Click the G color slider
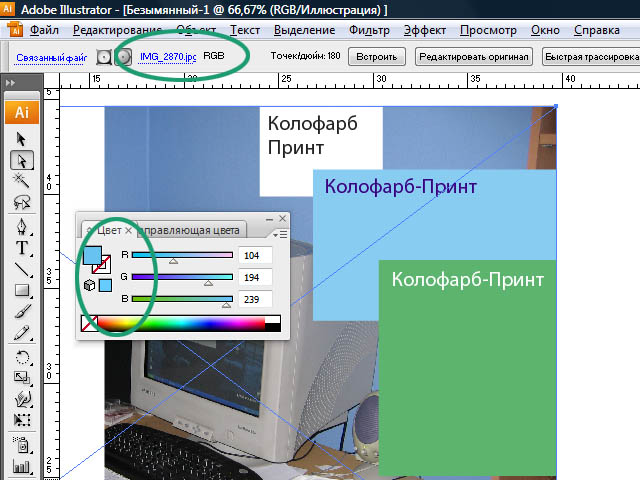The width and height of the screenshot is (640, 480). [x=182, y=277]
